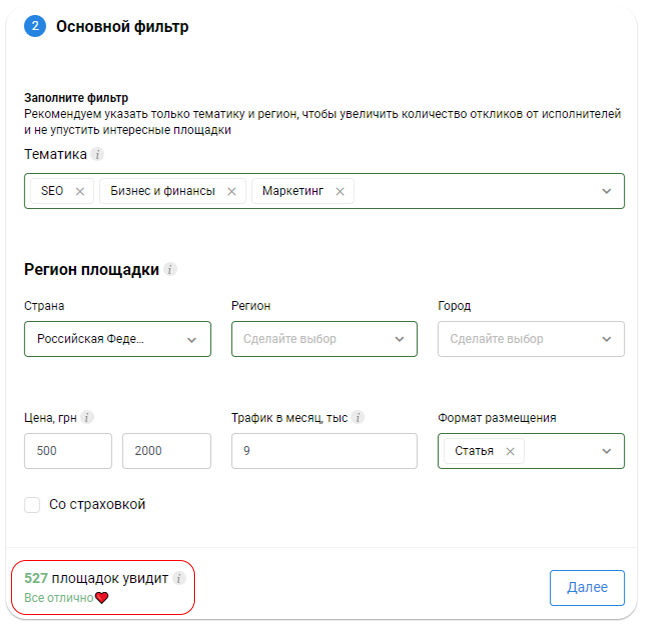Click info icon after площадок увидит
The width and height of the screenshot is (645, 628).
[x=179, y=578]
